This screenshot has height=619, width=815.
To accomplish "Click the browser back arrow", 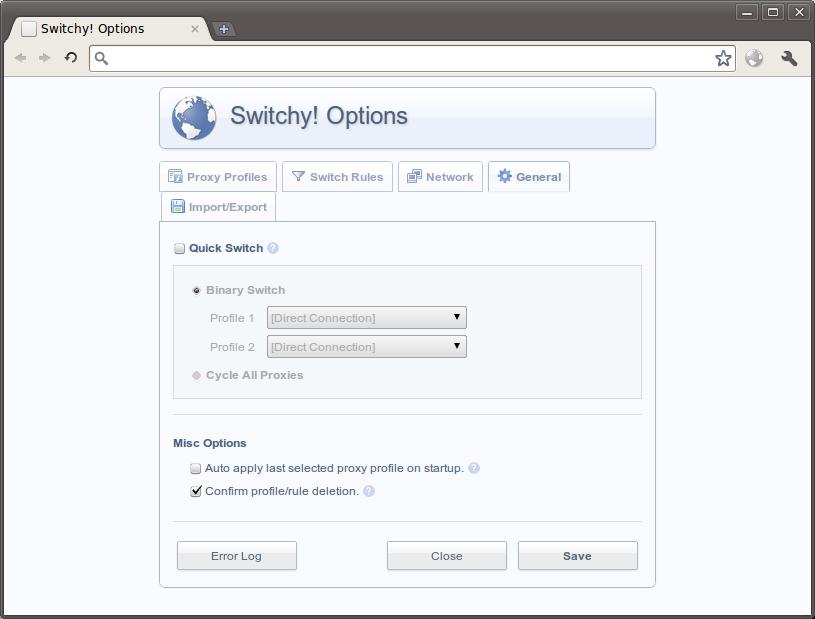I will click(x=20, y=58).
